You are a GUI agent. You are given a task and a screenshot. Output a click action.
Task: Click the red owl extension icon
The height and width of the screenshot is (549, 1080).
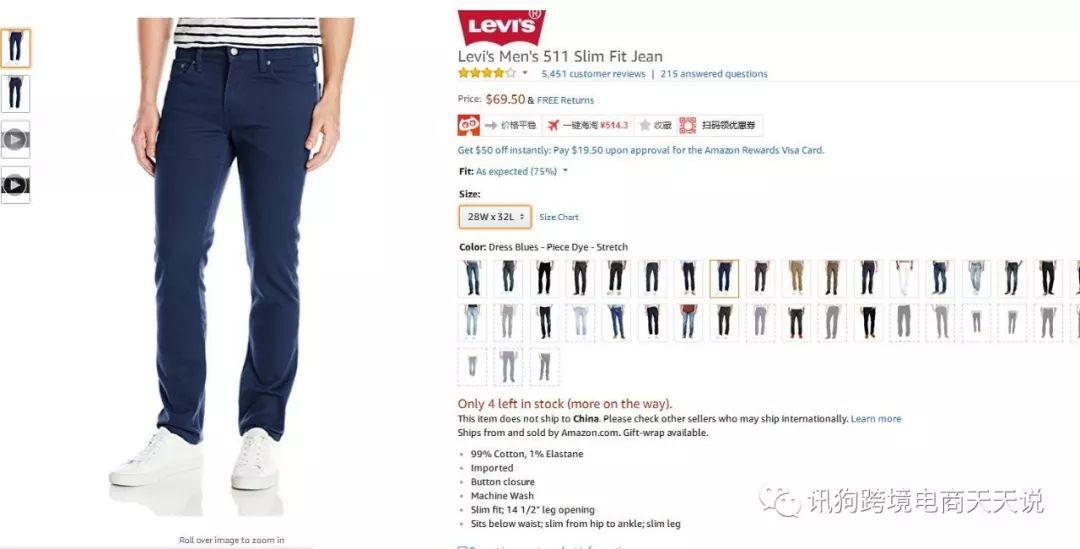[x=468, y=125]
